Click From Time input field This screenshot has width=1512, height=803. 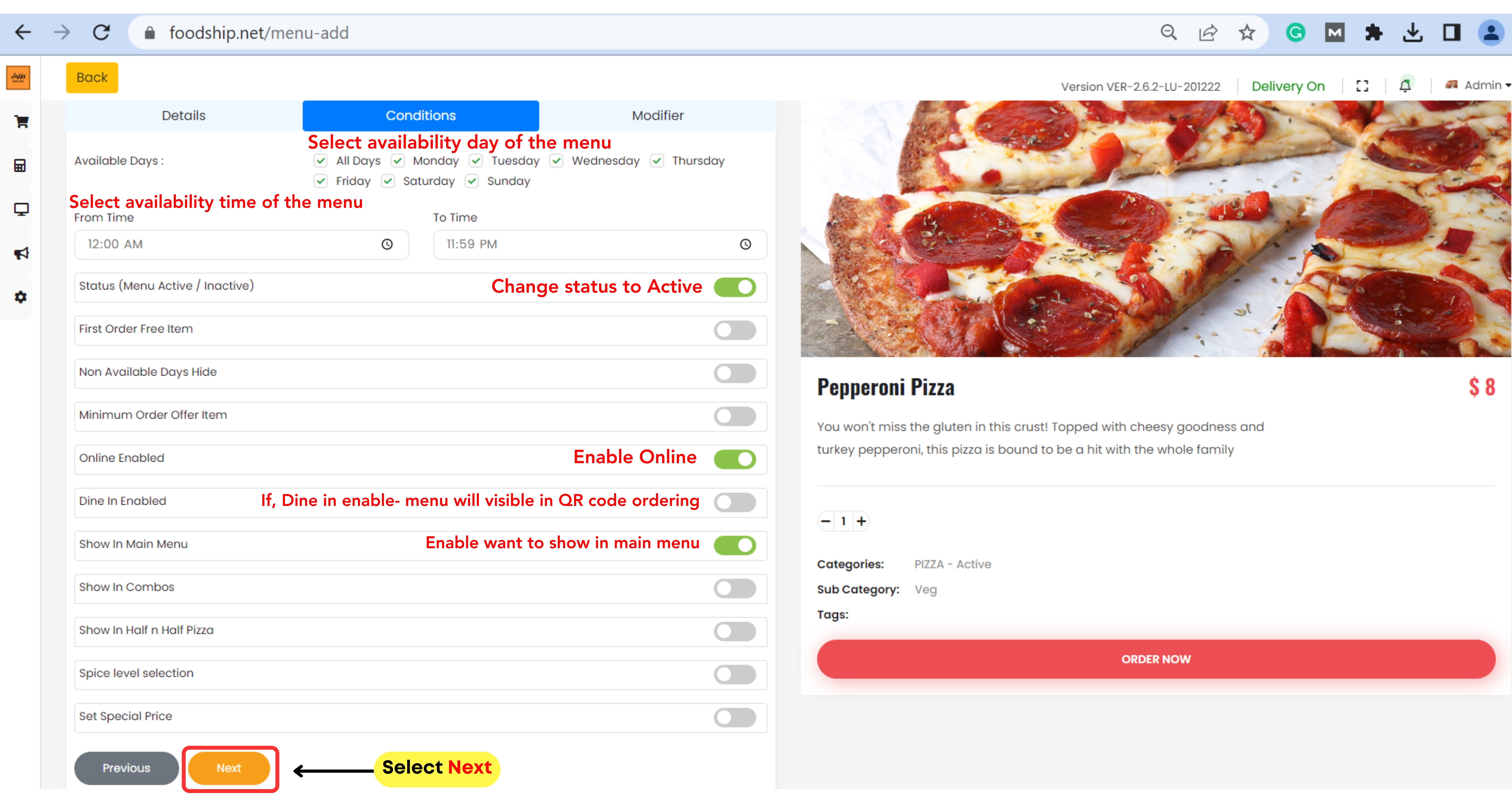[x=241, y=244]
